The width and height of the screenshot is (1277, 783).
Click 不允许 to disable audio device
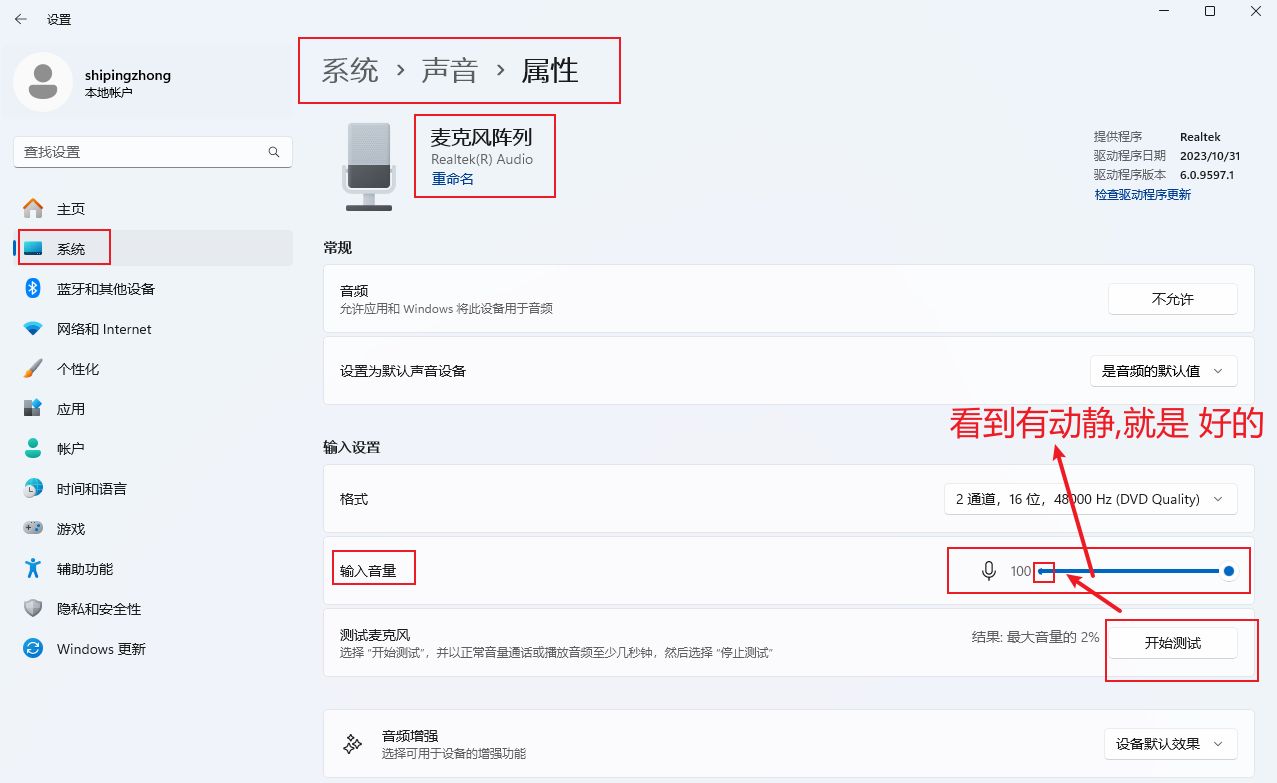click(1172, 299)
